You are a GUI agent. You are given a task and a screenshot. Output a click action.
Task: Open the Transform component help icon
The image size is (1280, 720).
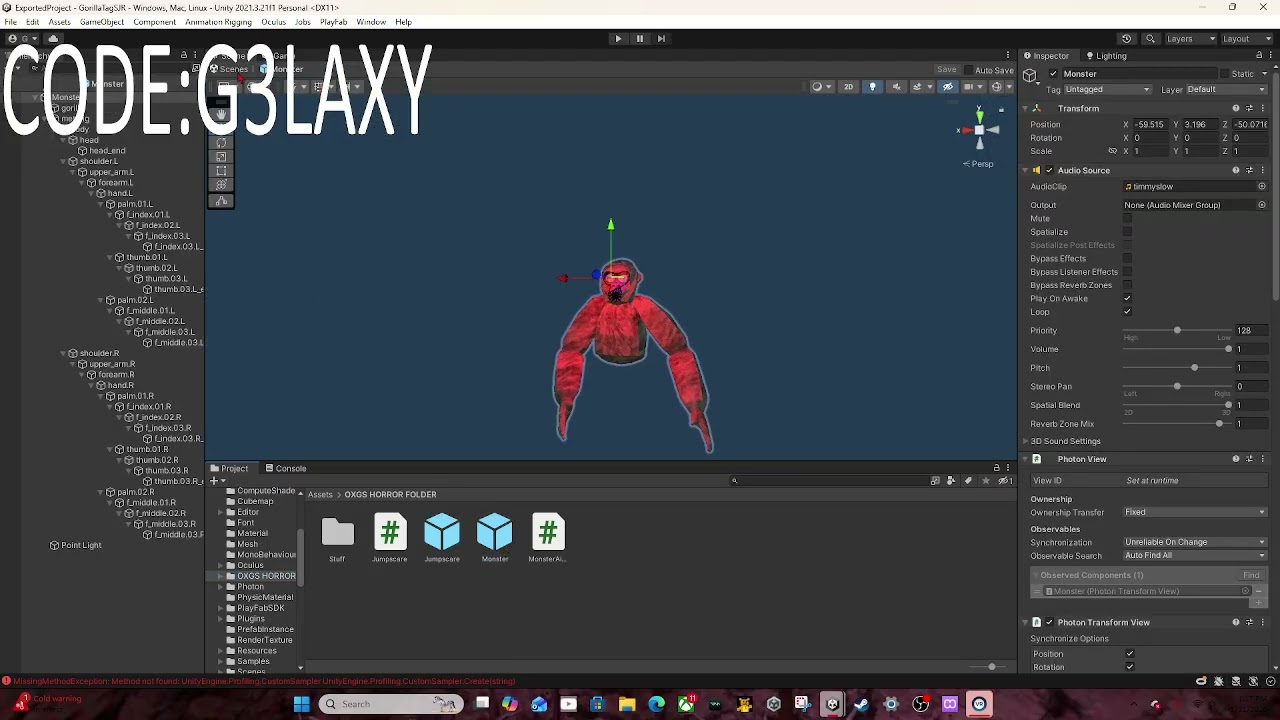(x=1236, y=108)
